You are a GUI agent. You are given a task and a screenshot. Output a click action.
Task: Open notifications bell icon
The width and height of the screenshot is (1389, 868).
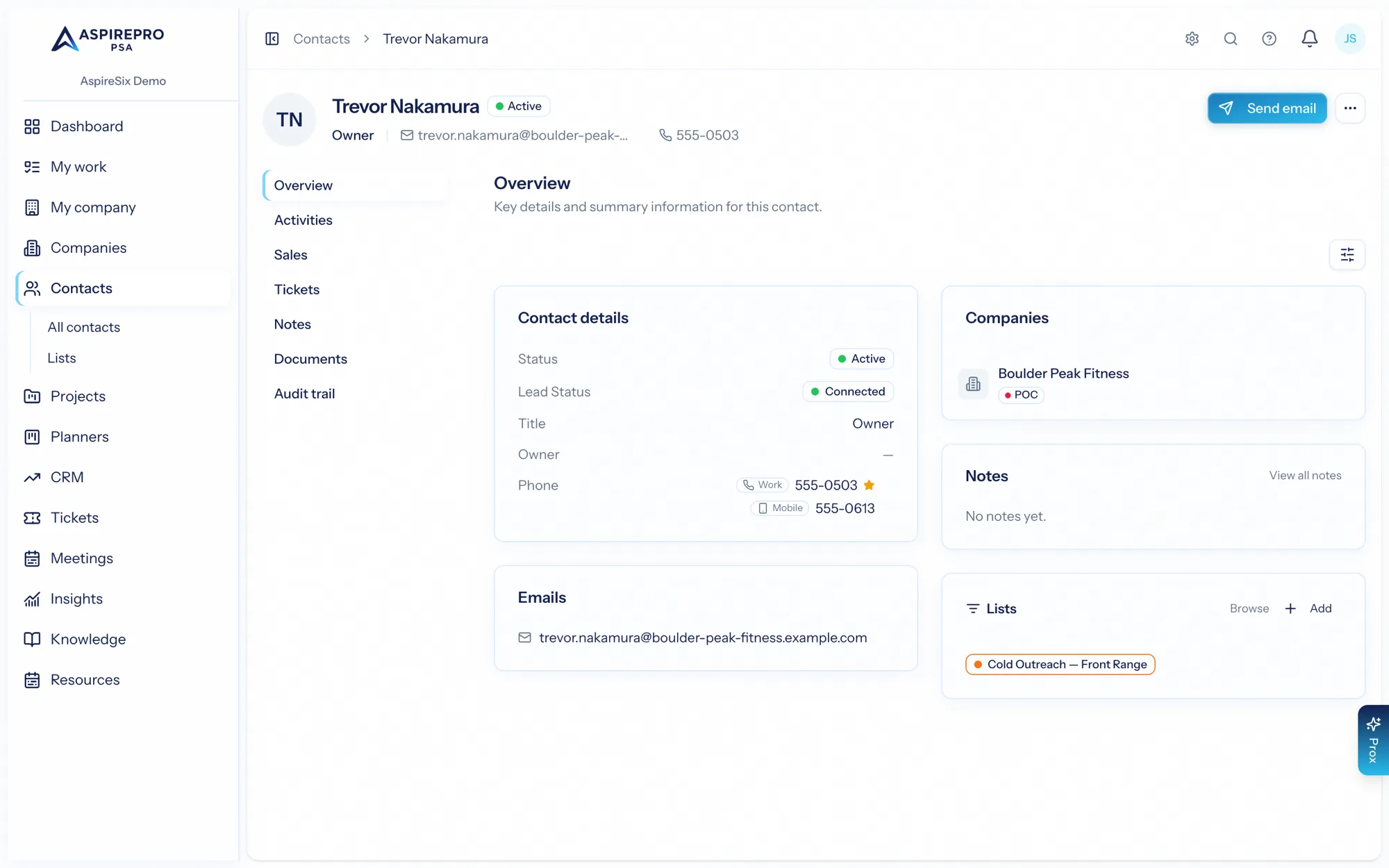1309,39
